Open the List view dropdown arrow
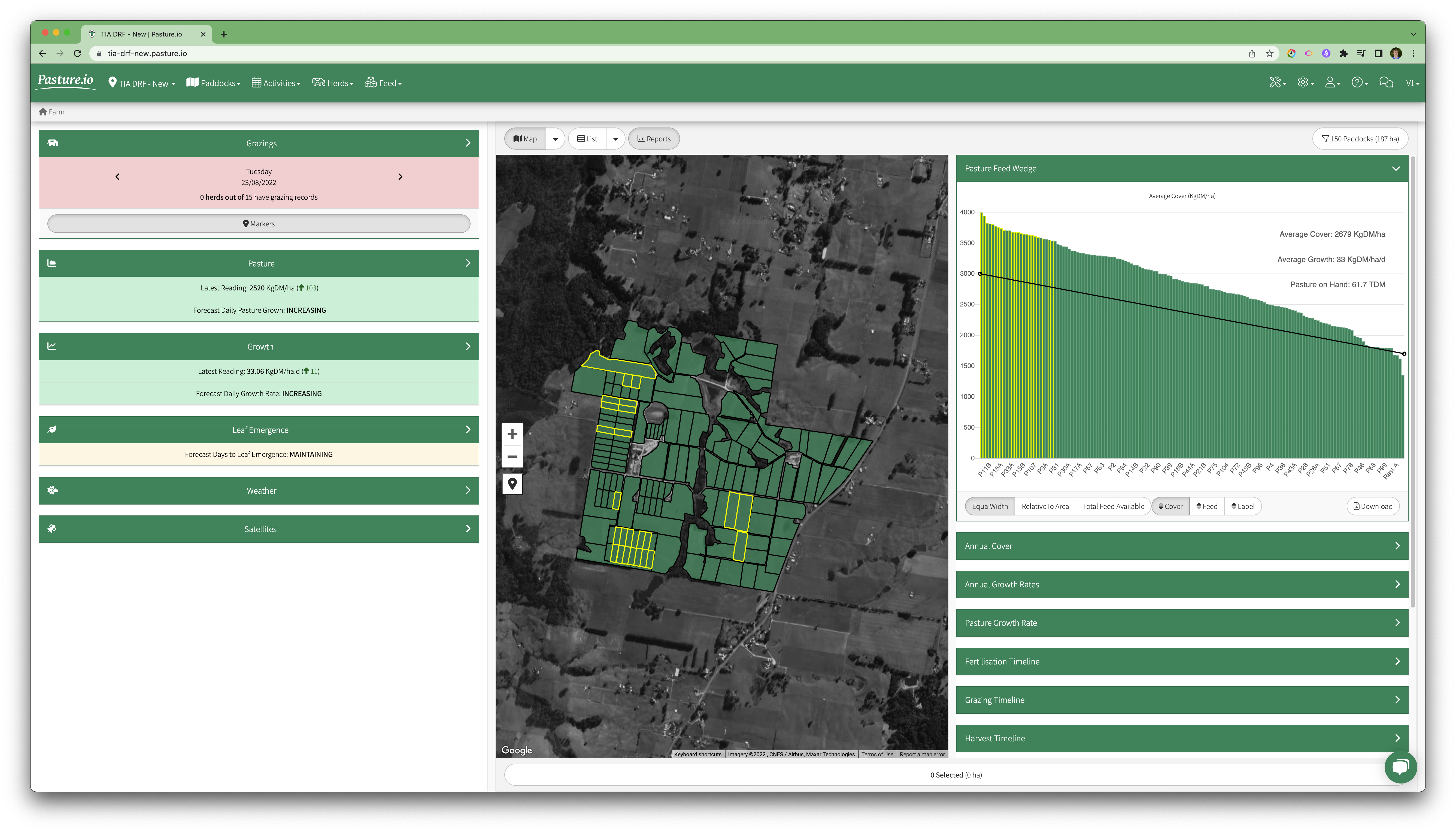 tap(615, 139)
